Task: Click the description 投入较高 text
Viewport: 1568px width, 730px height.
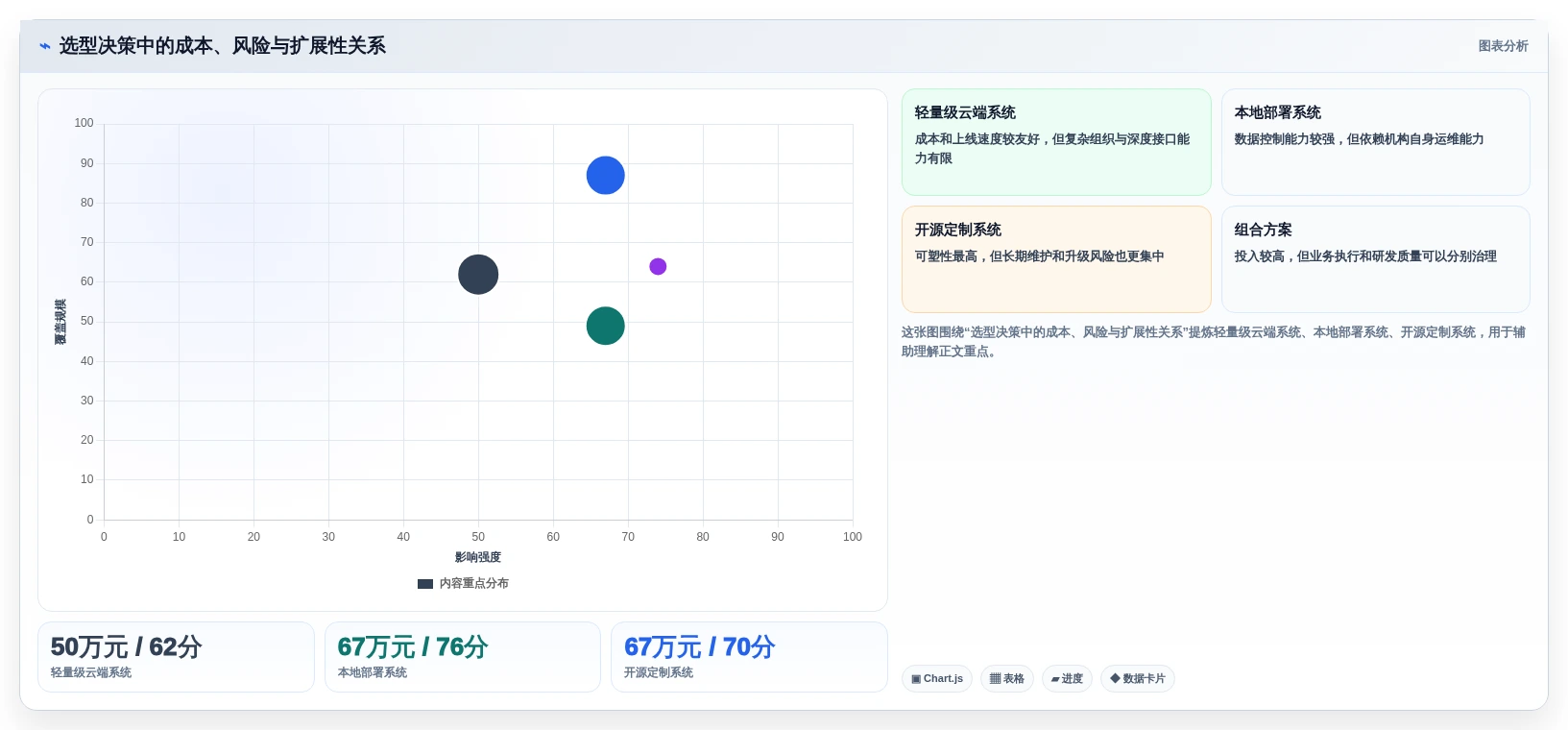Action: click(x=1365, y=256)
